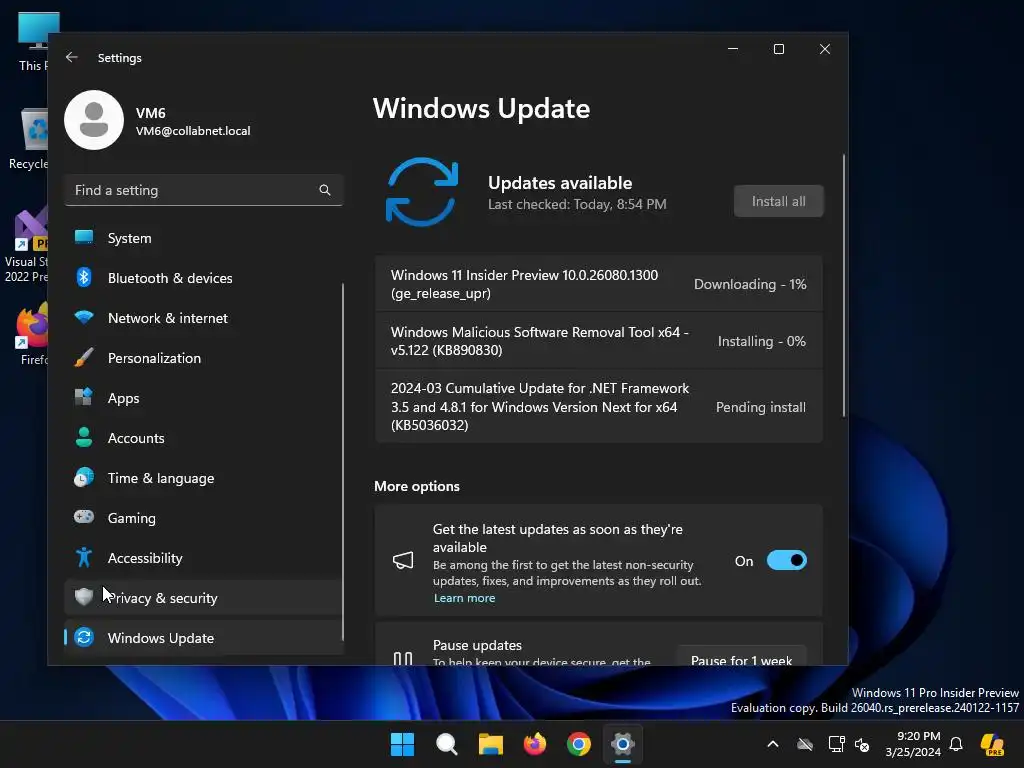Go to Bluetooth & devices settings
Image resolution: width=1024 pixels, height=768 pixels.
[203, 278]
